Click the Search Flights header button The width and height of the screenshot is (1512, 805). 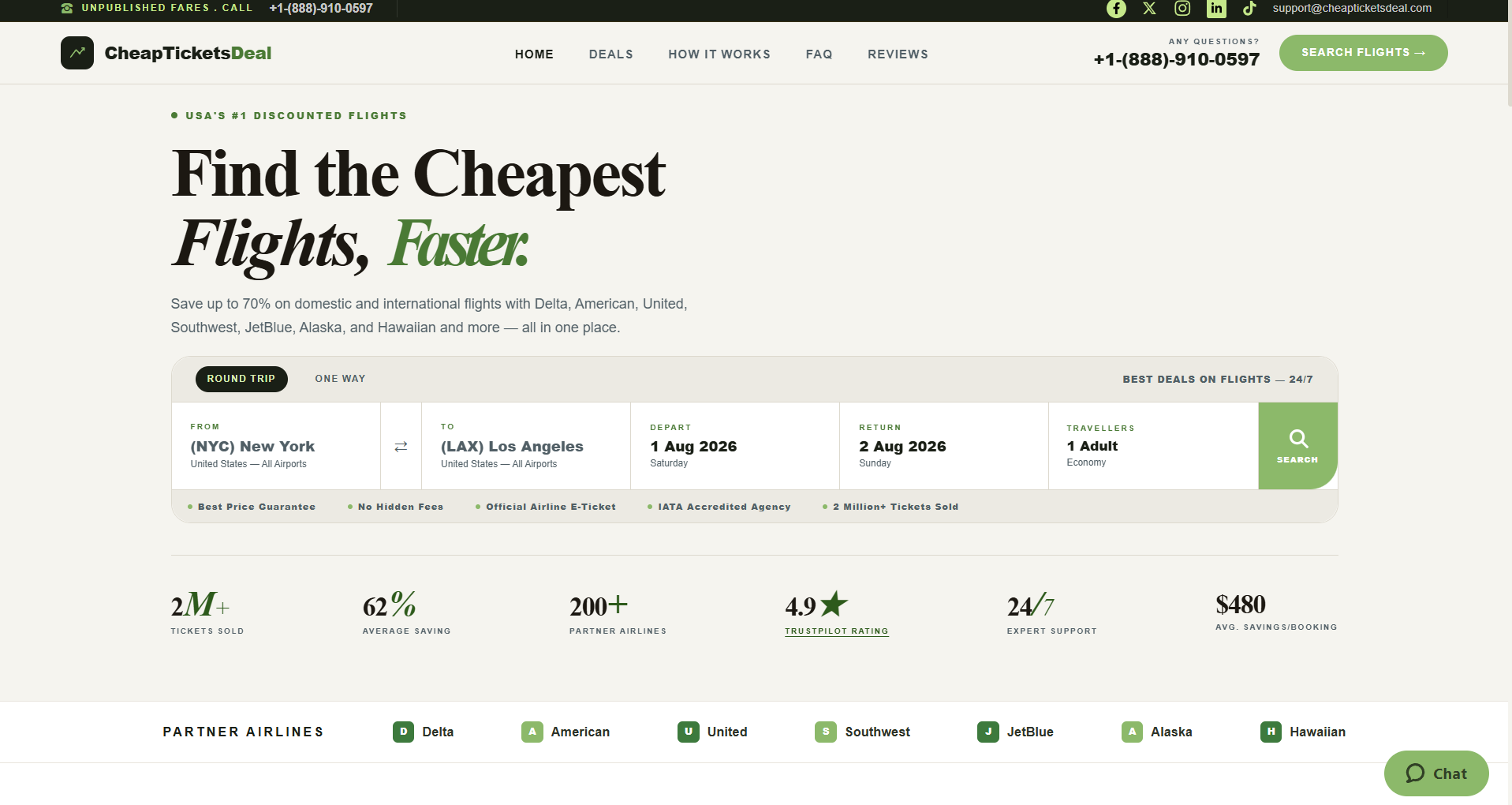(1363, 53)
